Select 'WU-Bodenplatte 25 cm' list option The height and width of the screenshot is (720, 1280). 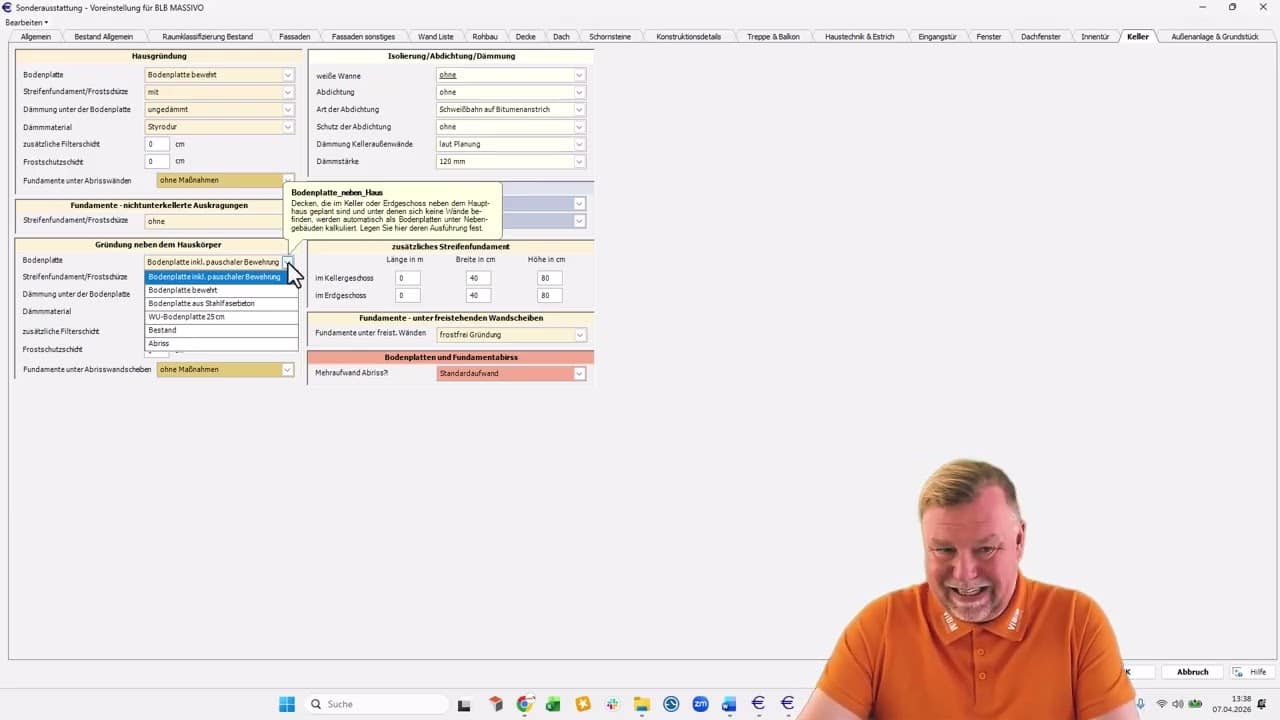point(220,317)
